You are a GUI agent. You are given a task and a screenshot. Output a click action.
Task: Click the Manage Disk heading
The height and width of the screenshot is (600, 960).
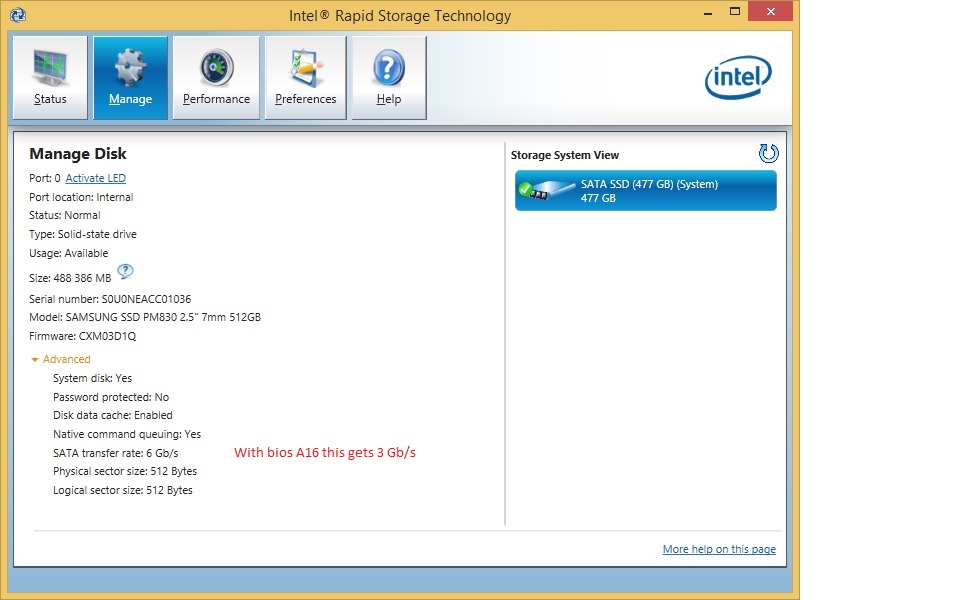click(78, 154)
